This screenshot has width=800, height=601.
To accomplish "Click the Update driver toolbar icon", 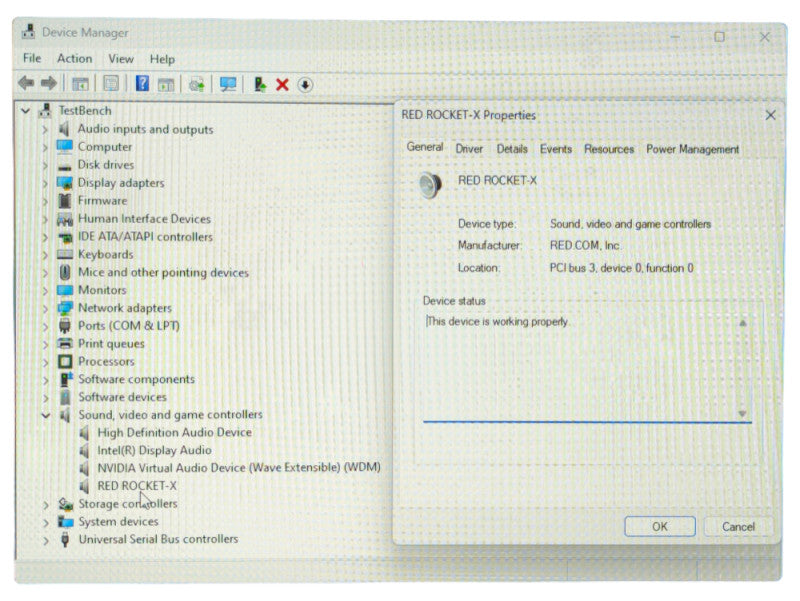I will pyautogui.click(x=260, y=84).
